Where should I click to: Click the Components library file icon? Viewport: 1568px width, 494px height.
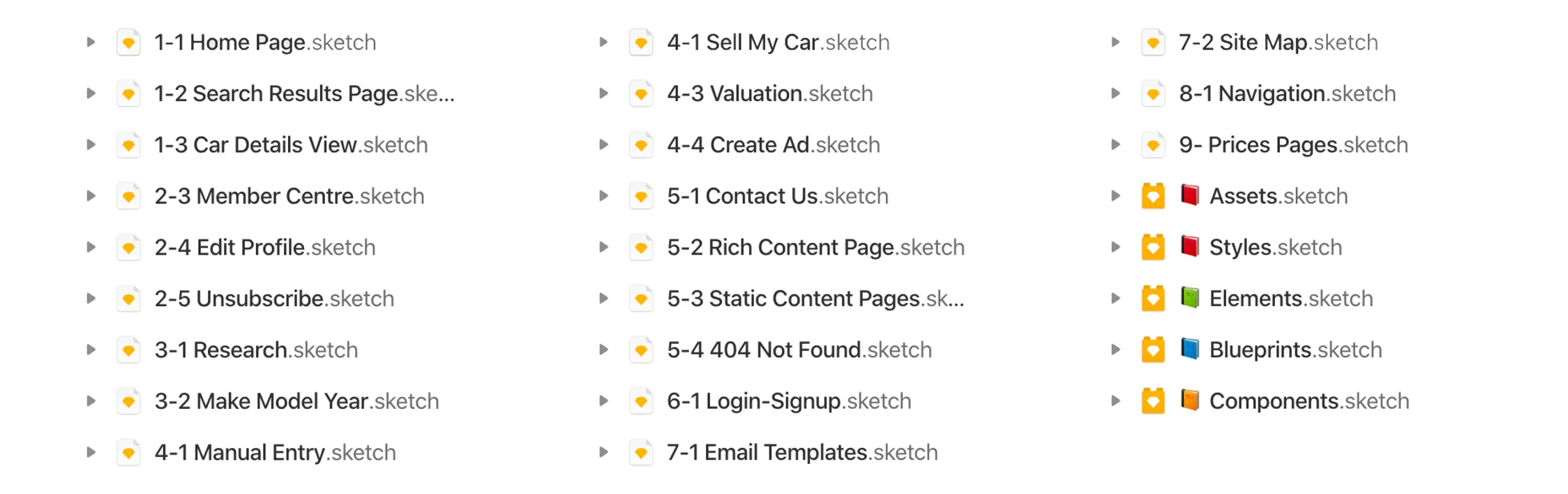1153,401
